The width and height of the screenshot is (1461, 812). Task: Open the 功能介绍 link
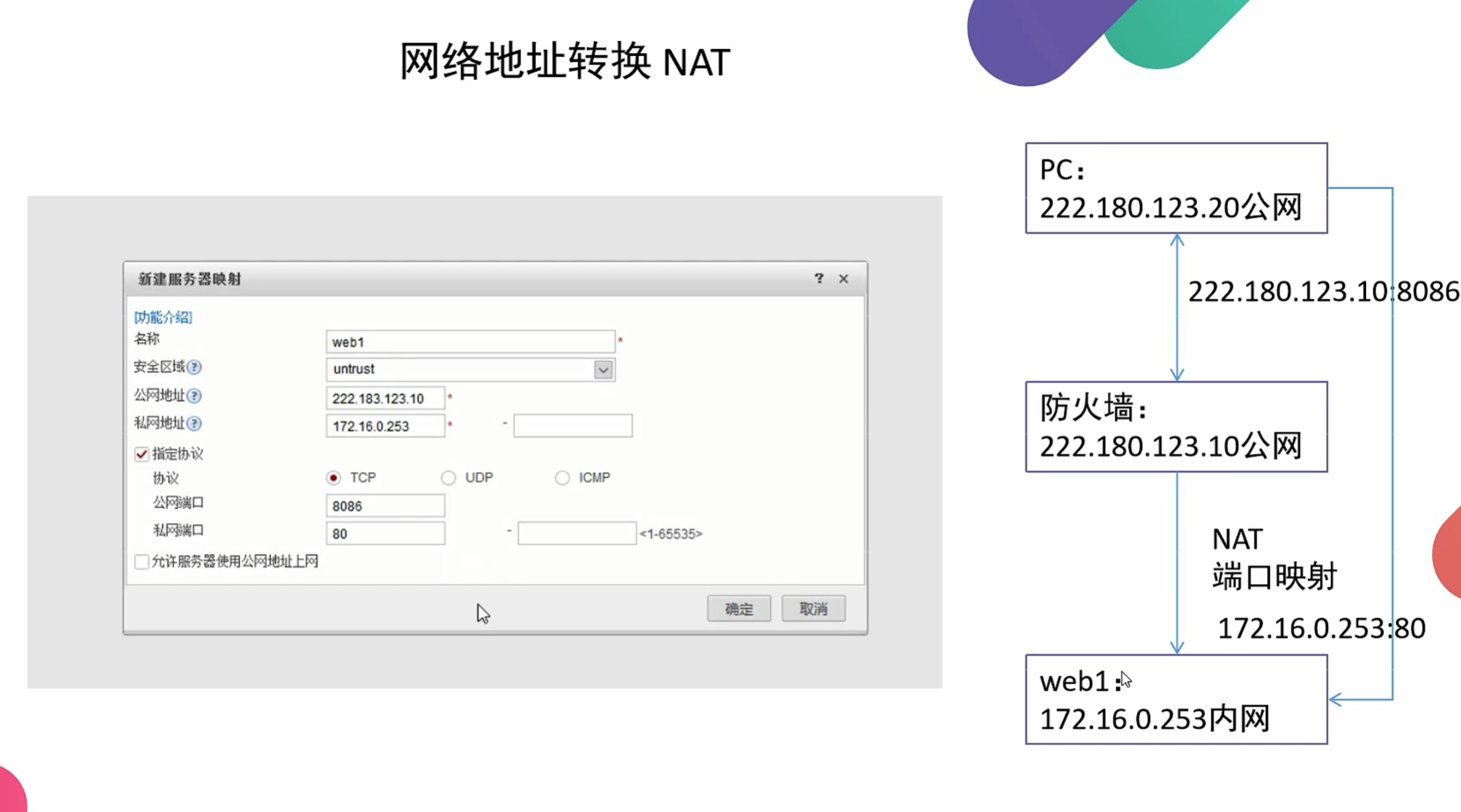point(163,317)
